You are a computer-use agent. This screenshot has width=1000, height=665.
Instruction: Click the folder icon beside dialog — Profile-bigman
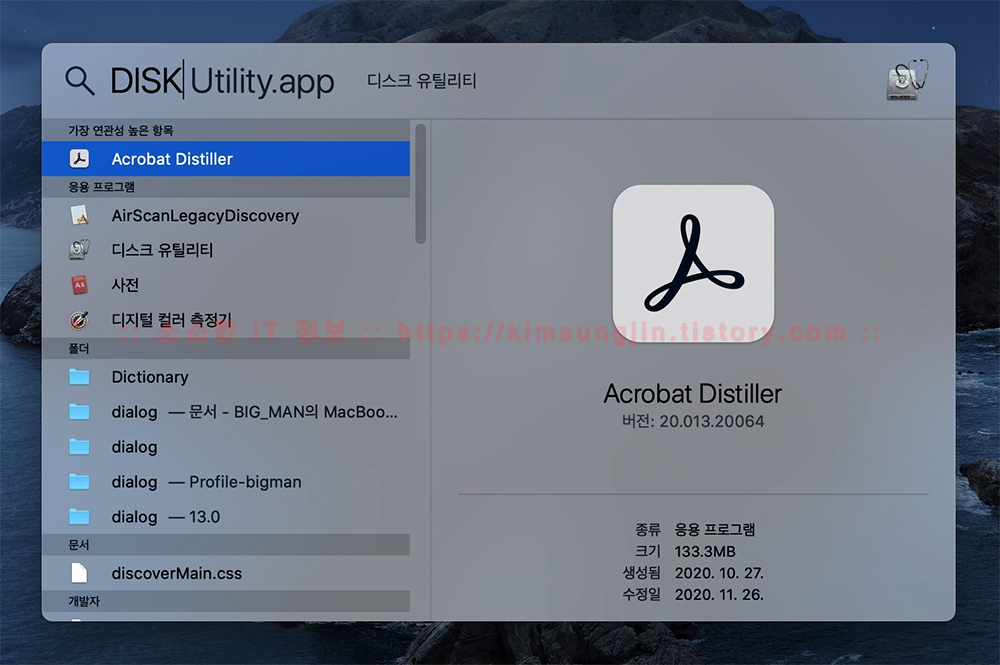80,481
